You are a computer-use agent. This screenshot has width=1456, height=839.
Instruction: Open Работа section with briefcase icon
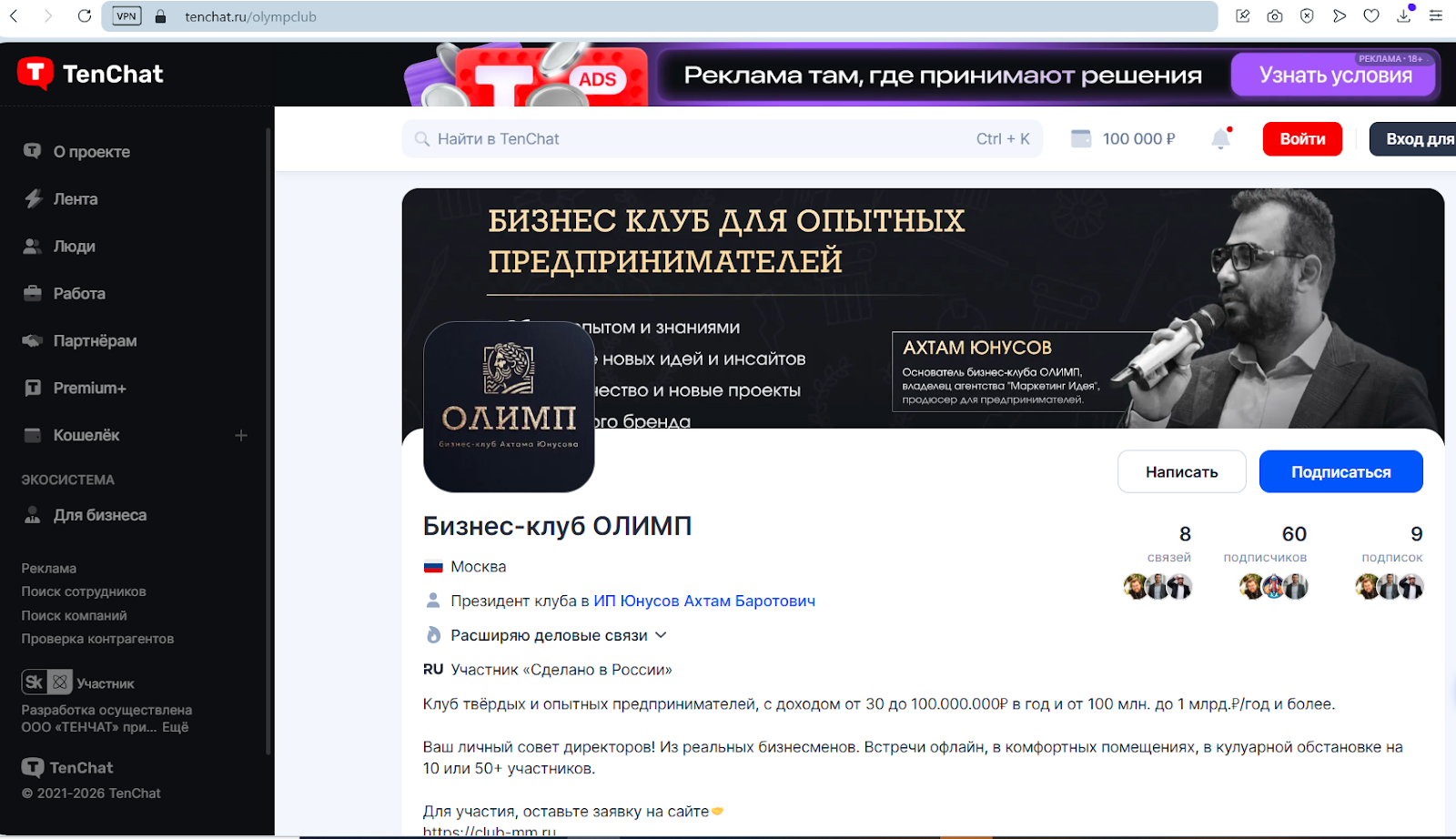click(32, 293)
